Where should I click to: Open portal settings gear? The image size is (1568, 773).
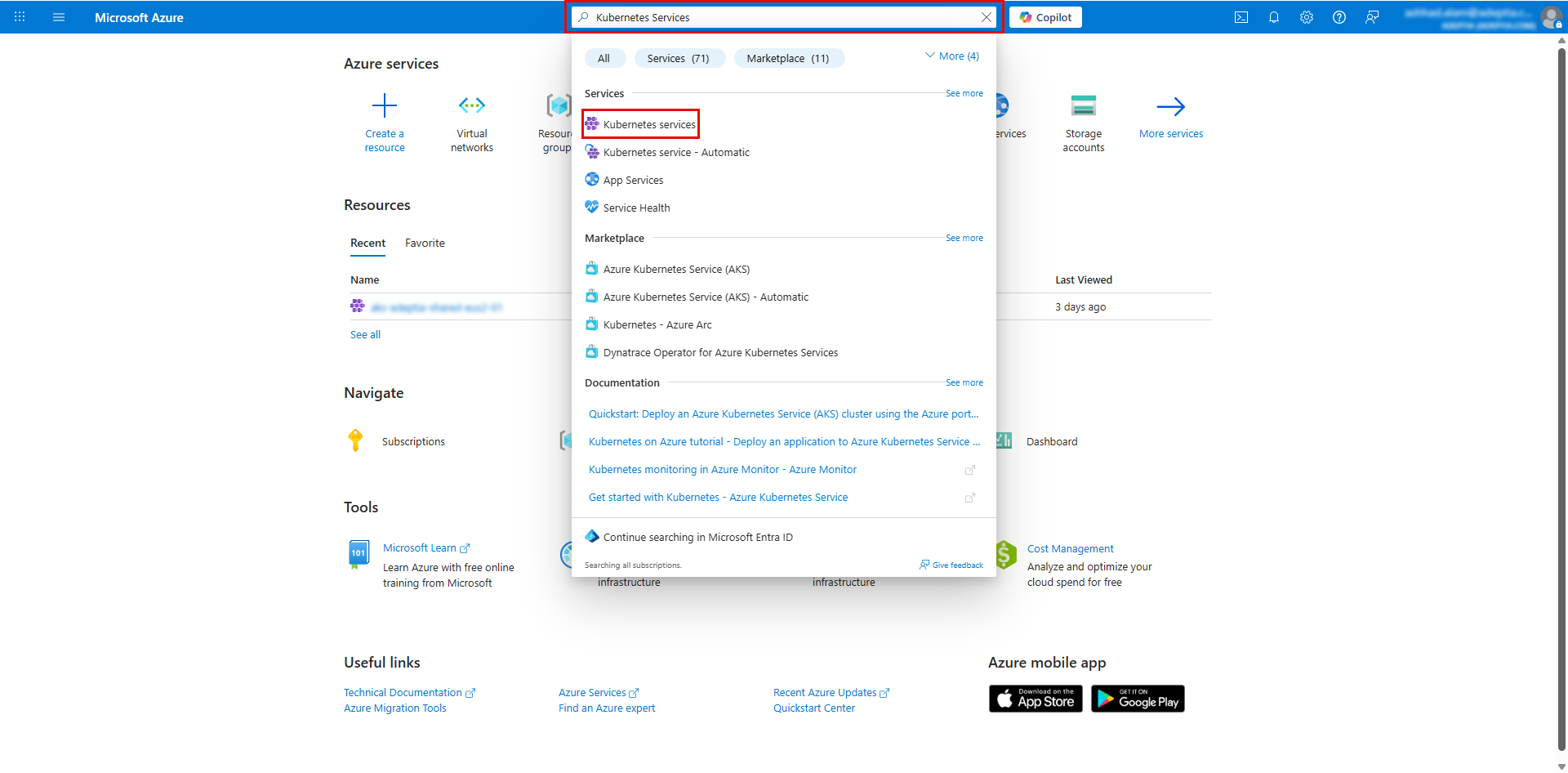tap(1307, 17)
